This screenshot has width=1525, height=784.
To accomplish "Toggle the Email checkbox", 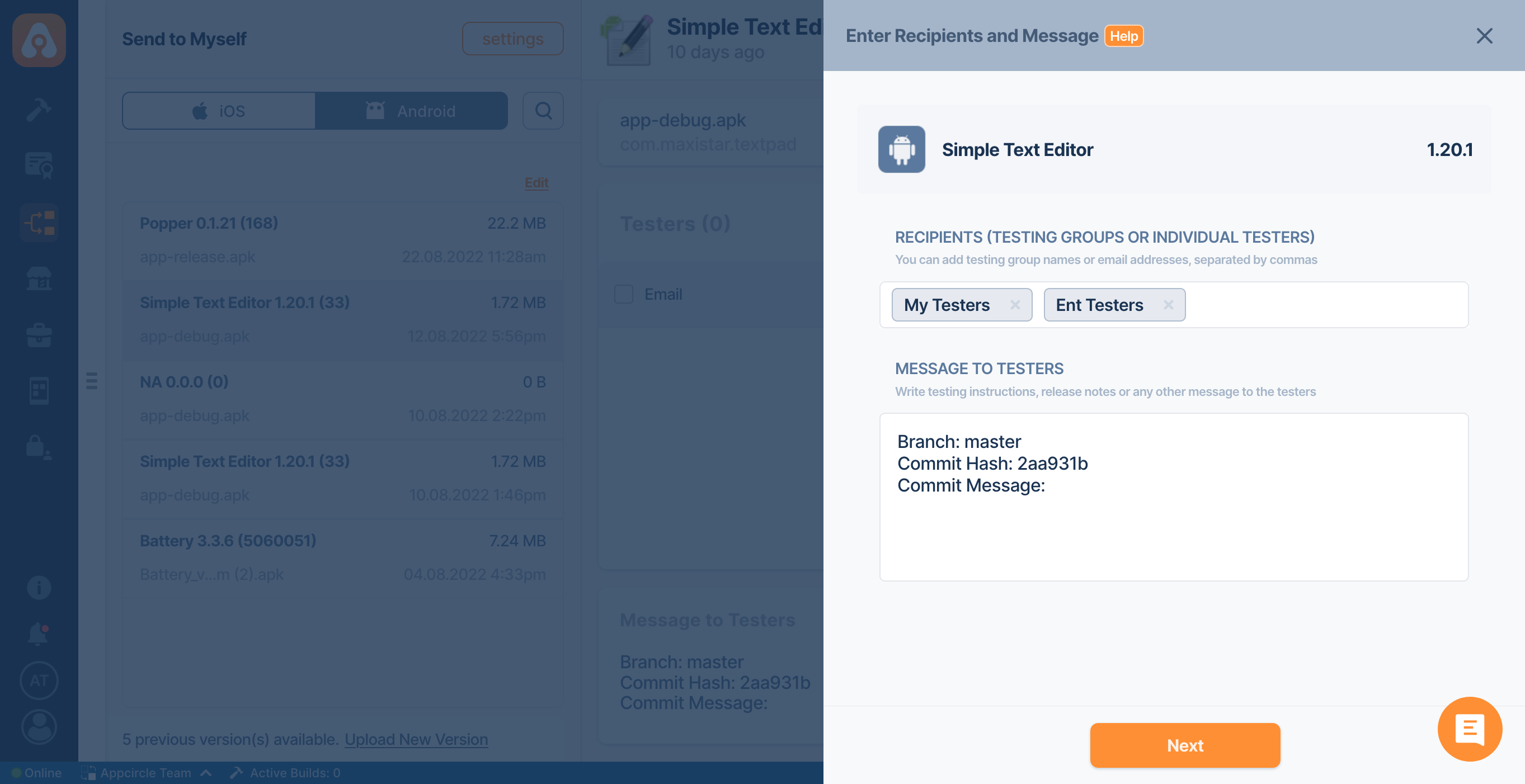I will coord(623,294).
